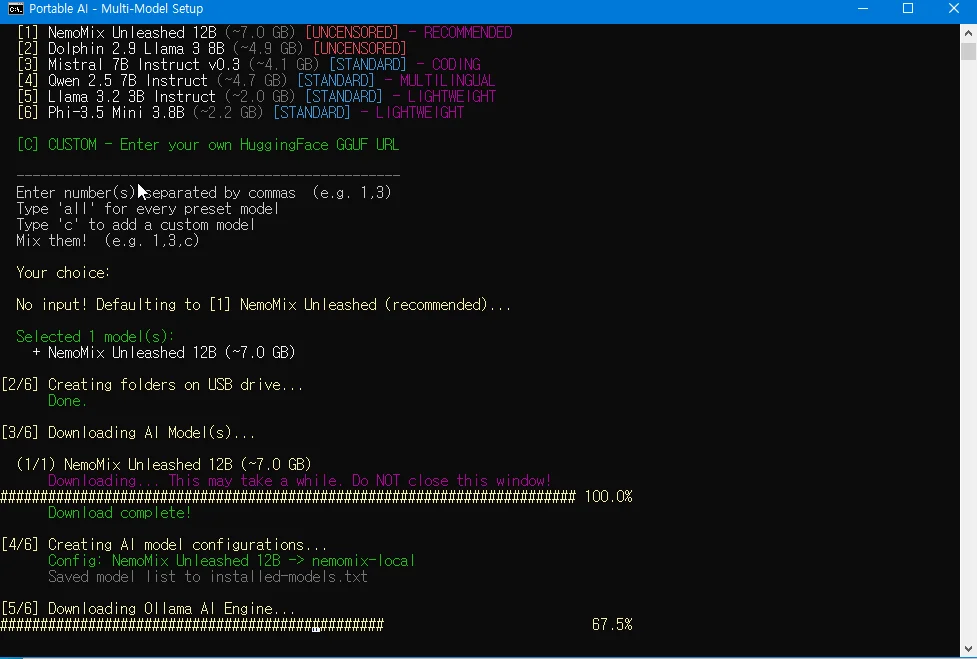The image size is (977, 659).
Task: Click the '[3/6] Downloading AI Model(s)...' line
Action: click(128, 433)
